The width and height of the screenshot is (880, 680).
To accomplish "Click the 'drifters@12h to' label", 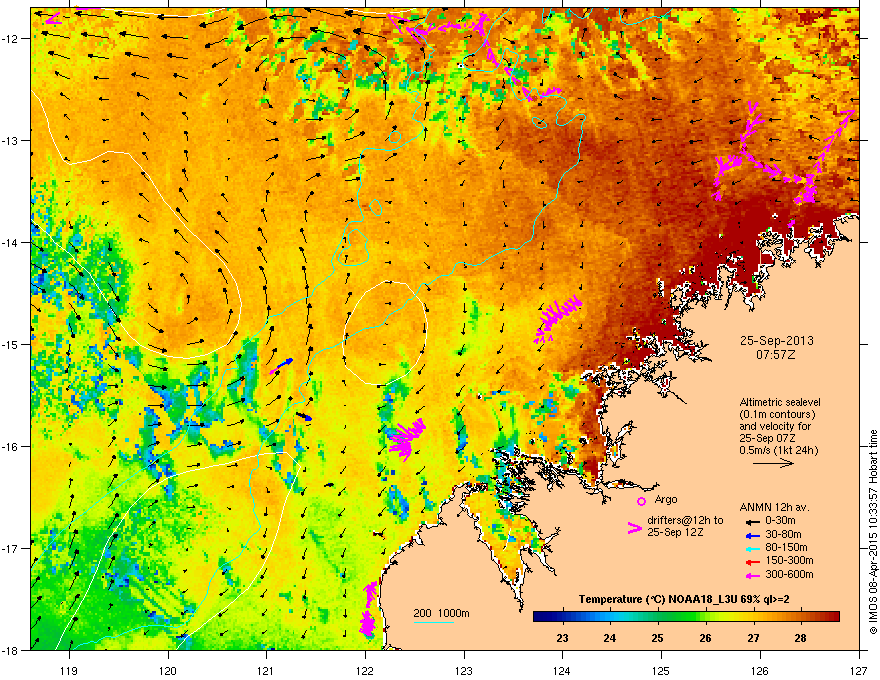I will [x=685, y=521].
